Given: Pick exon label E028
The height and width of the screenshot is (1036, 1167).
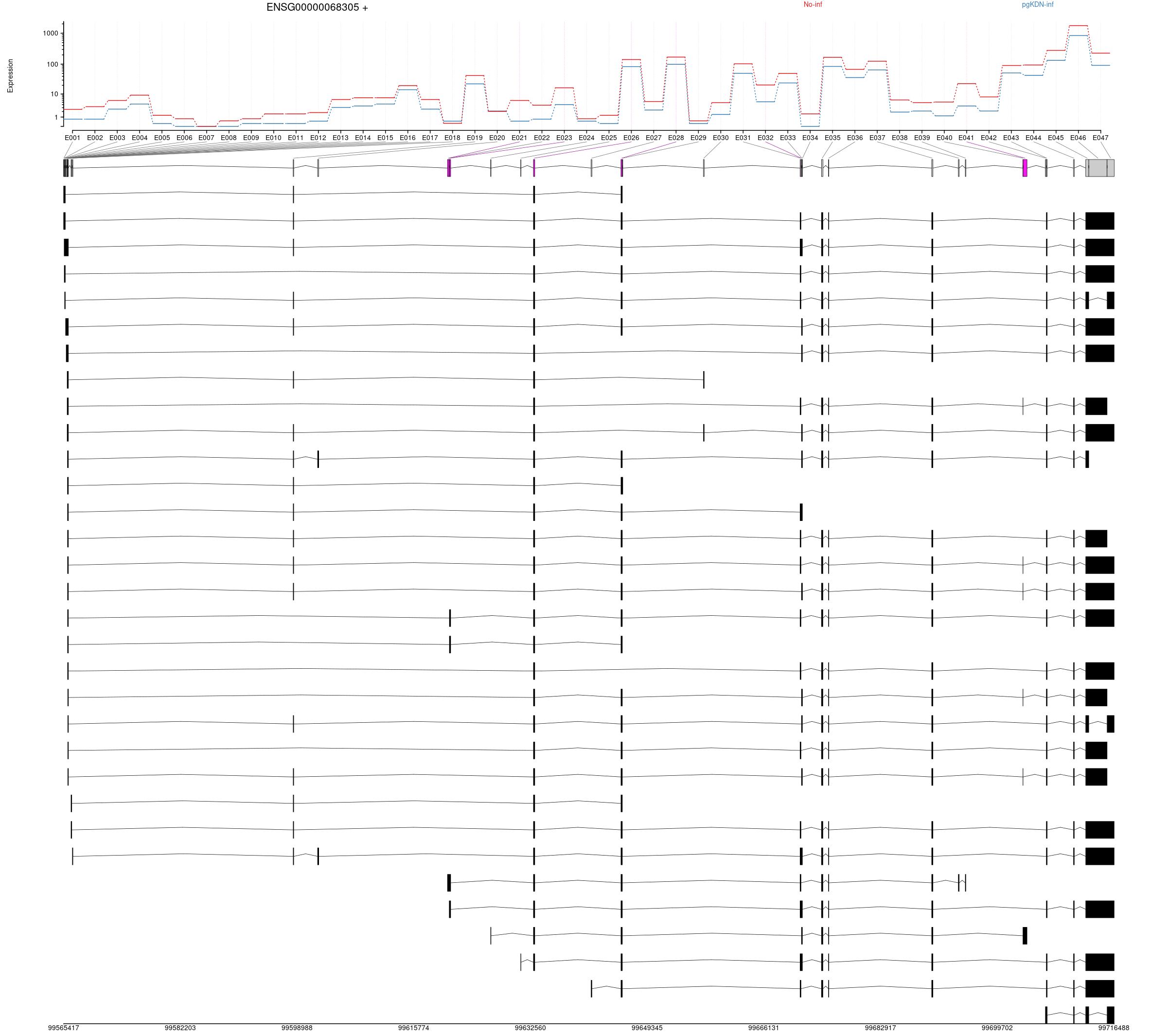Looking at the screenshot, I should pos(675,138).
